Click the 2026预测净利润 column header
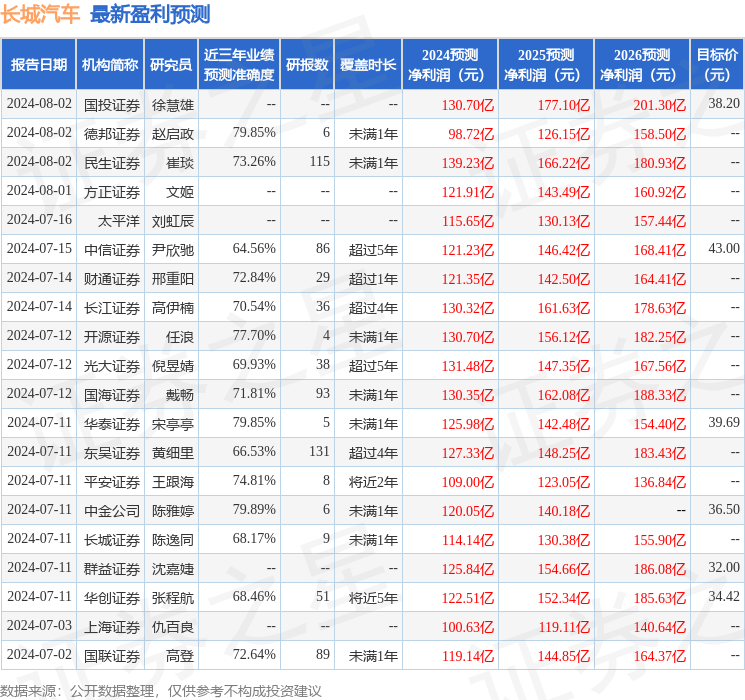 tap(642, 65)
